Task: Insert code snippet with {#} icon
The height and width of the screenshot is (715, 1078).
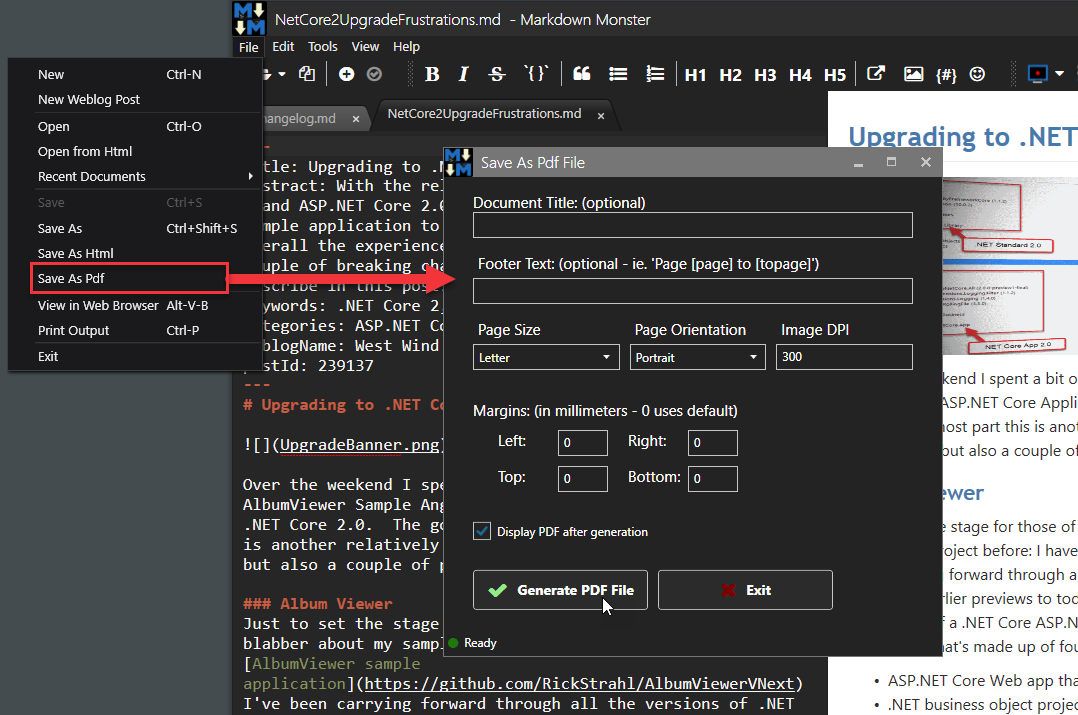Action: 946,74
